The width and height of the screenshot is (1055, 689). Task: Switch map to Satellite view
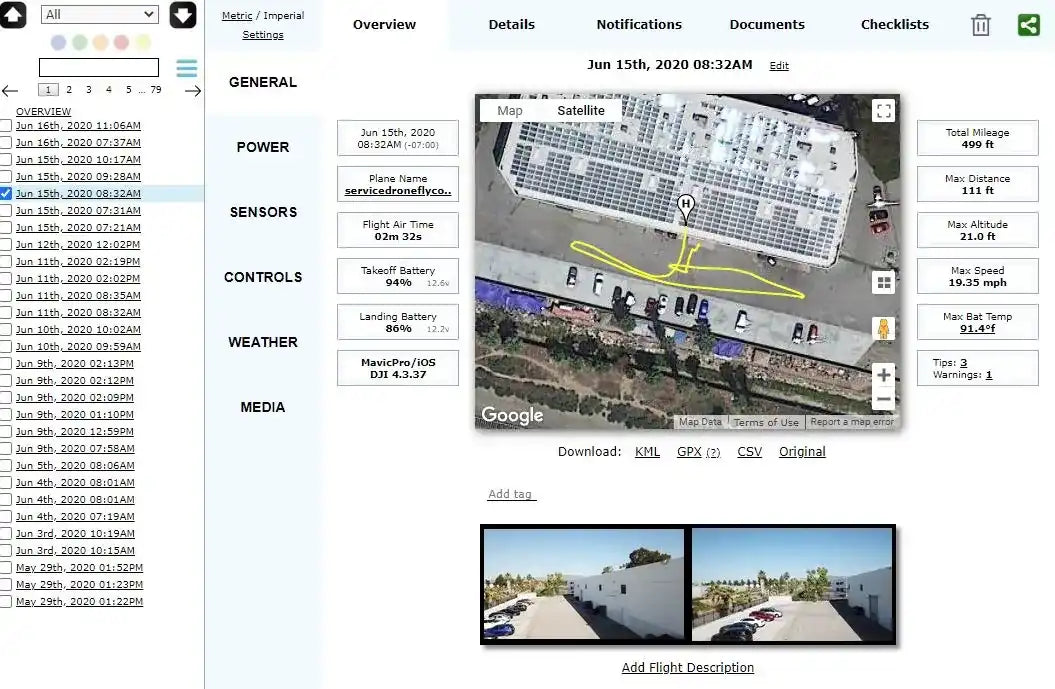581,111
